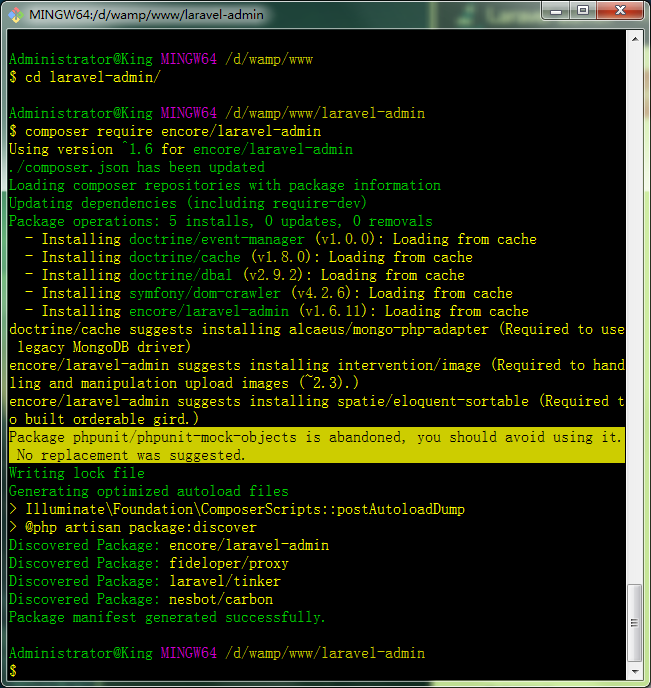Click the final empty '$' prompt line
This screenshot has width=651, height=688.
(13, 670)
